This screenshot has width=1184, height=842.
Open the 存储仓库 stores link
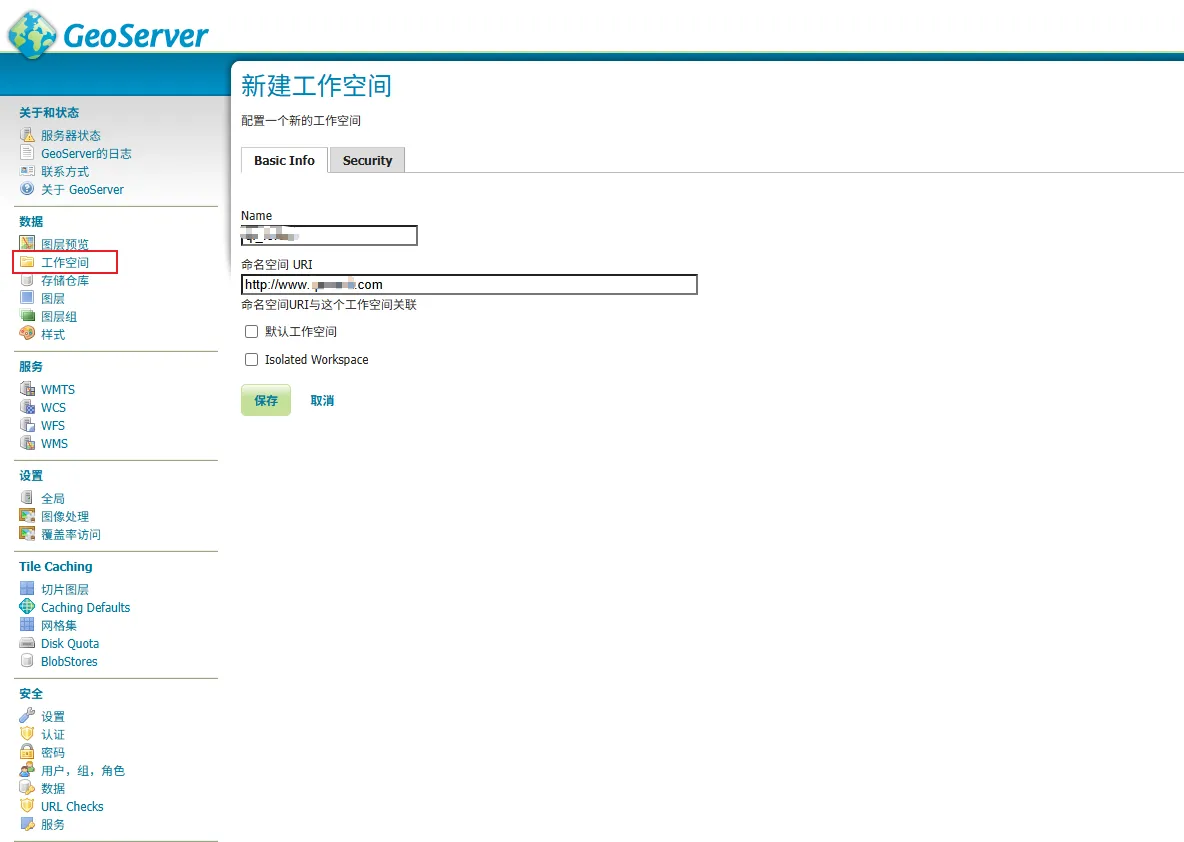[65, 280]
